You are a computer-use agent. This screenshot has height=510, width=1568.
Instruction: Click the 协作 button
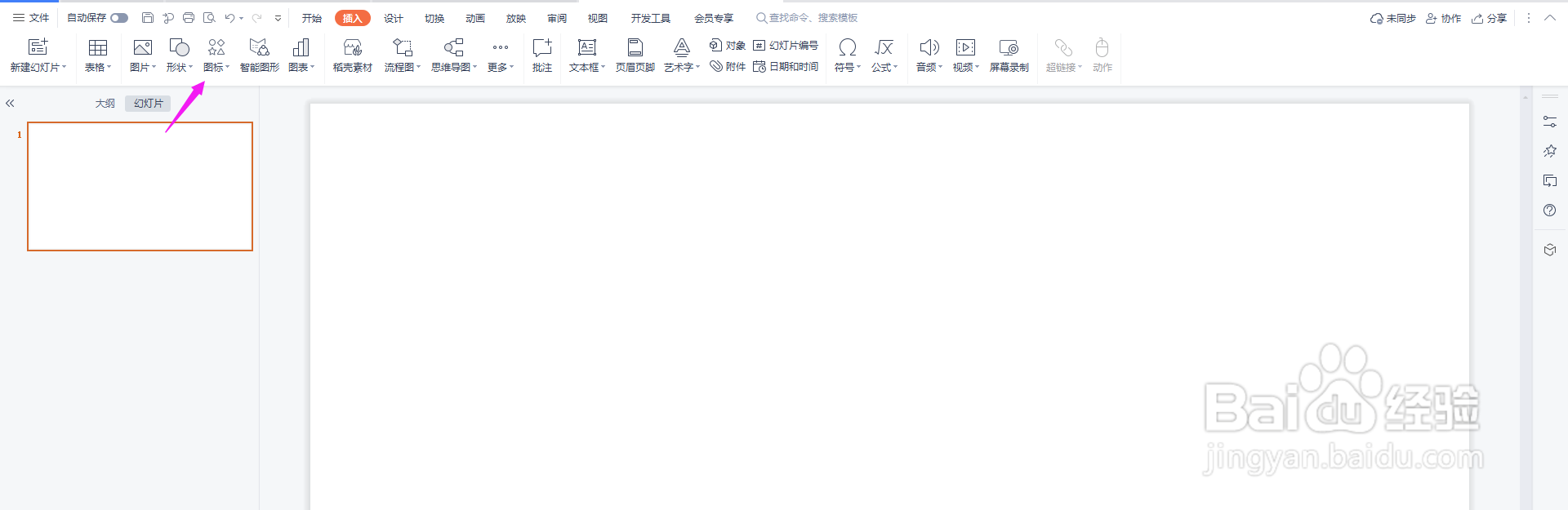1443,18
